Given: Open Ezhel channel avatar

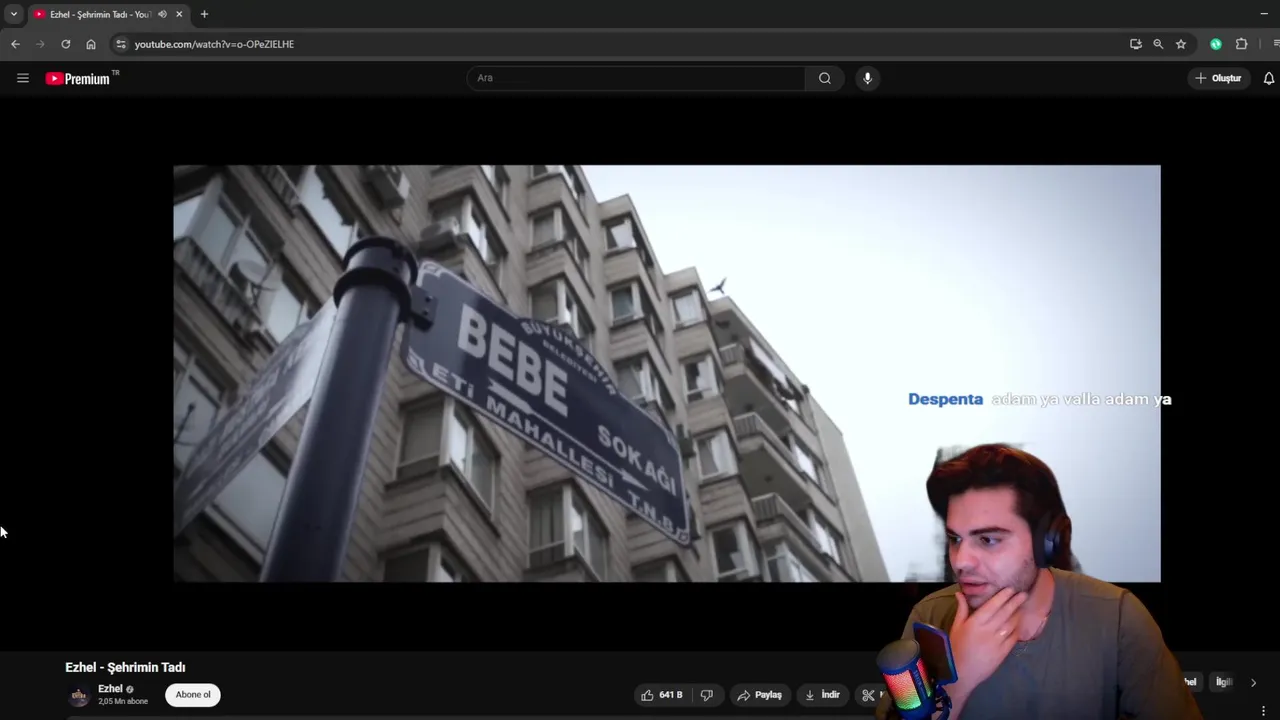Looking at the screenshot, I should pyautogui.click(x=79, y=695).
